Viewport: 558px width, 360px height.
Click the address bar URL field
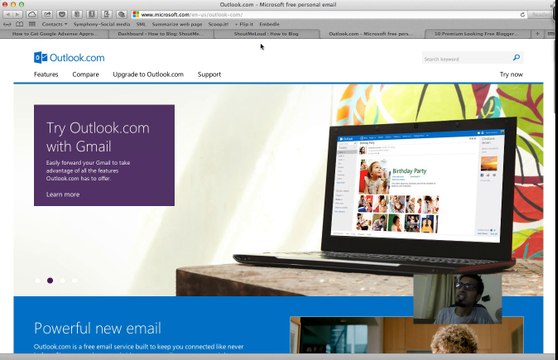click(329, 15)
